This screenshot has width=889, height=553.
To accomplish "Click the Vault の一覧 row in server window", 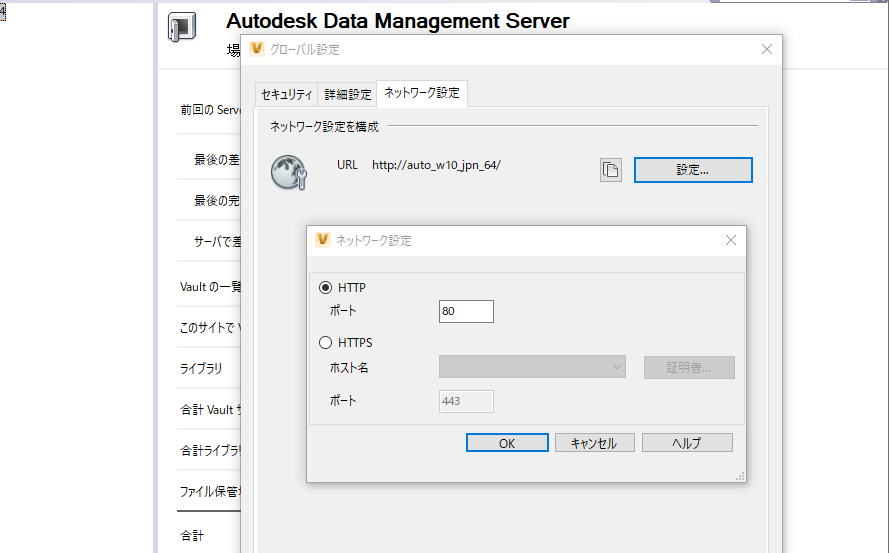I will coord(210,287).
